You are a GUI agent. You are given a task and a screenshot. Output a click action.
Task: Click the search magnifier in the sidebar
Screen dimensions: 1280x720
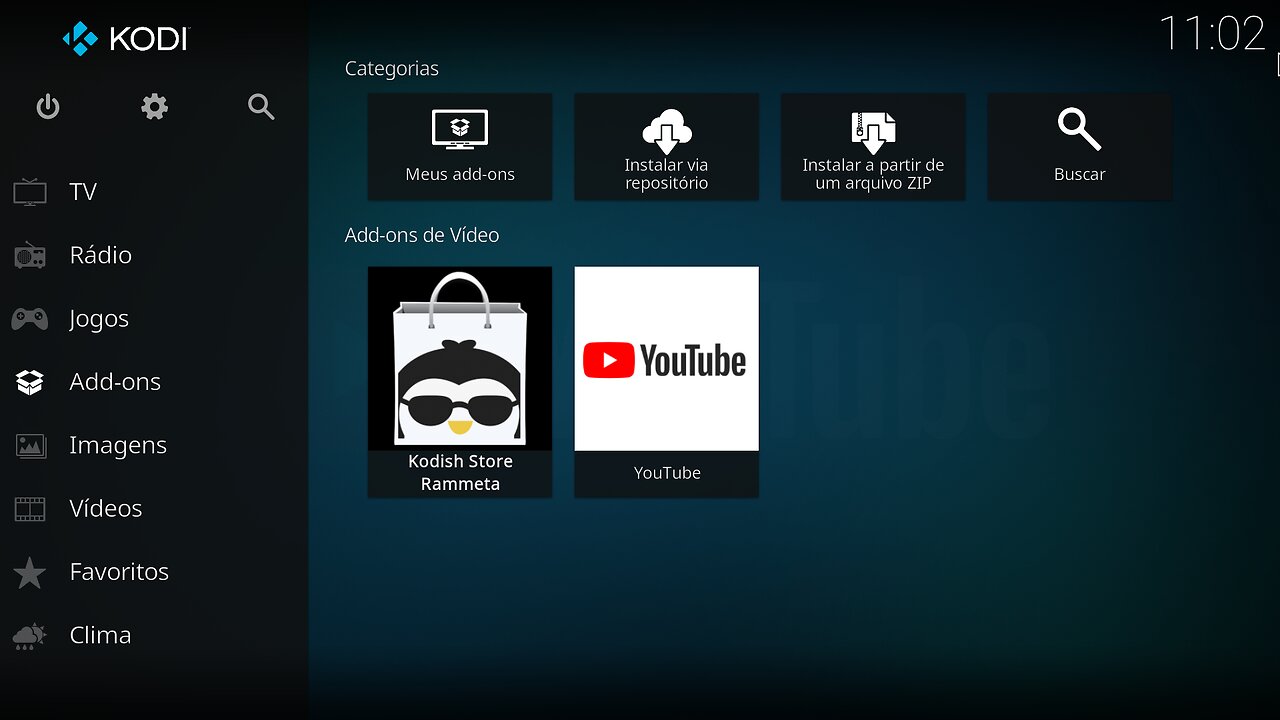[261, 107]
